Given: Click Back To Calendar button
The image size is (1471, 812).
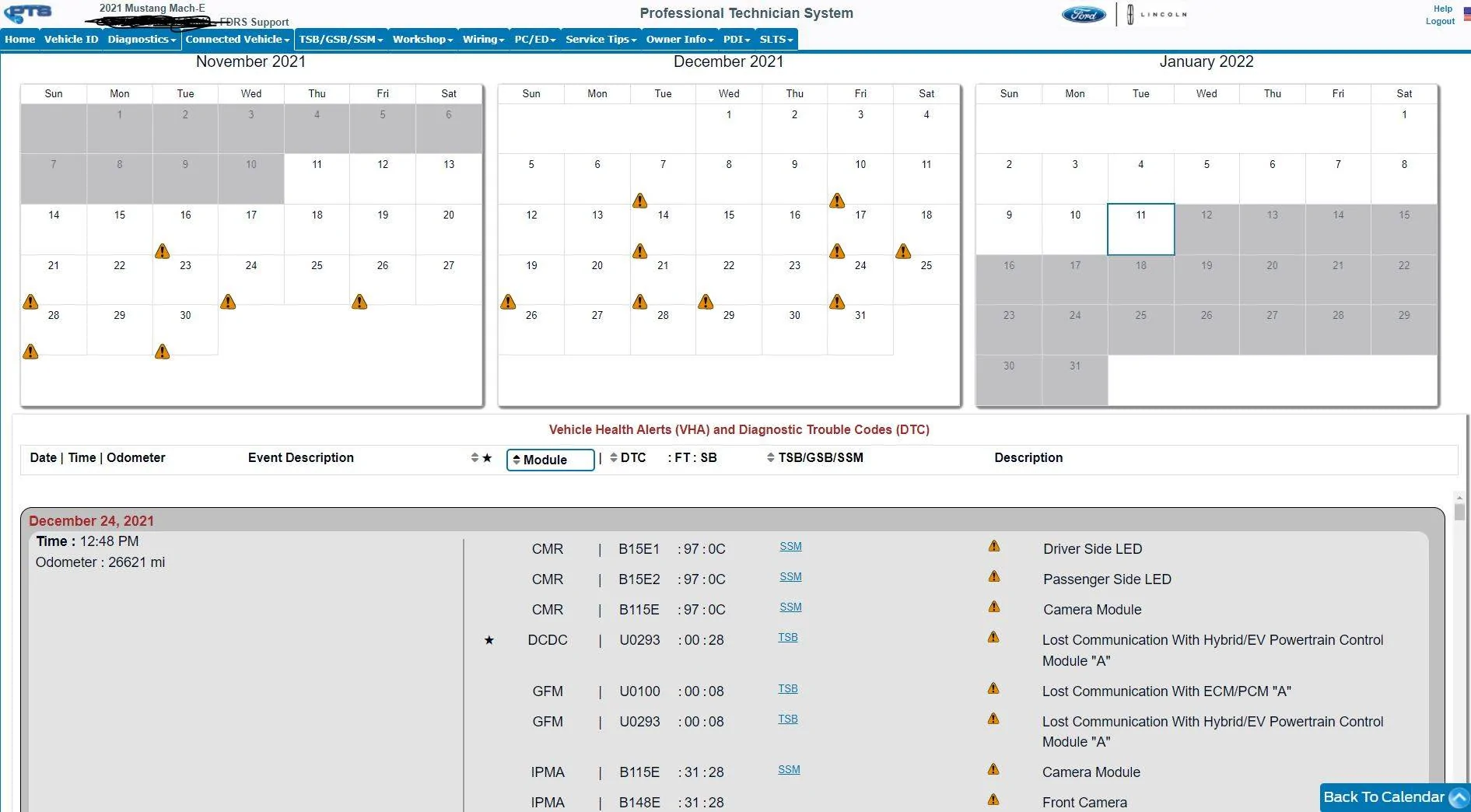Looking at the screenshot, I should (1394, 797).
